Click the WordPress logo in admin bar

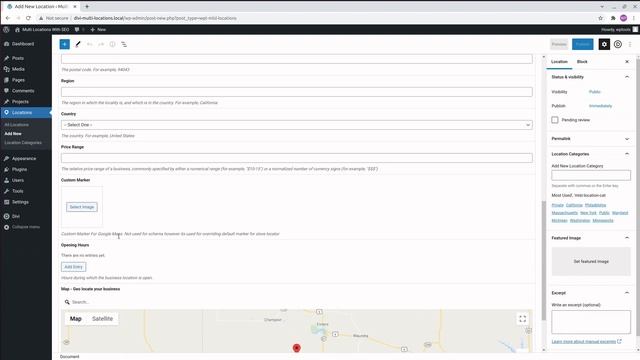[6, 29]
